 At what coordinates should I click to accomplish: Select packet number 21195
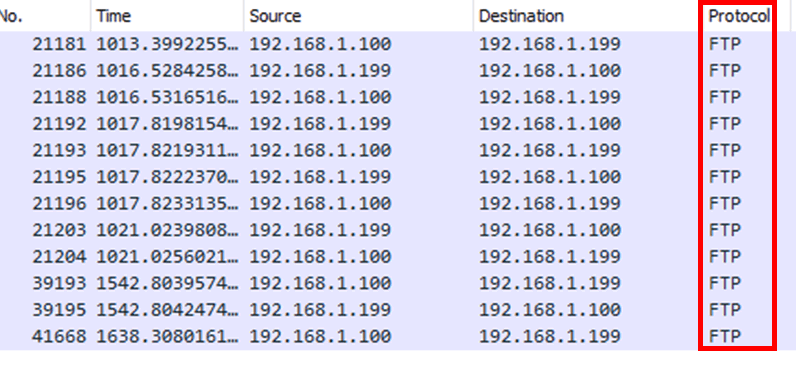(400, 177)
